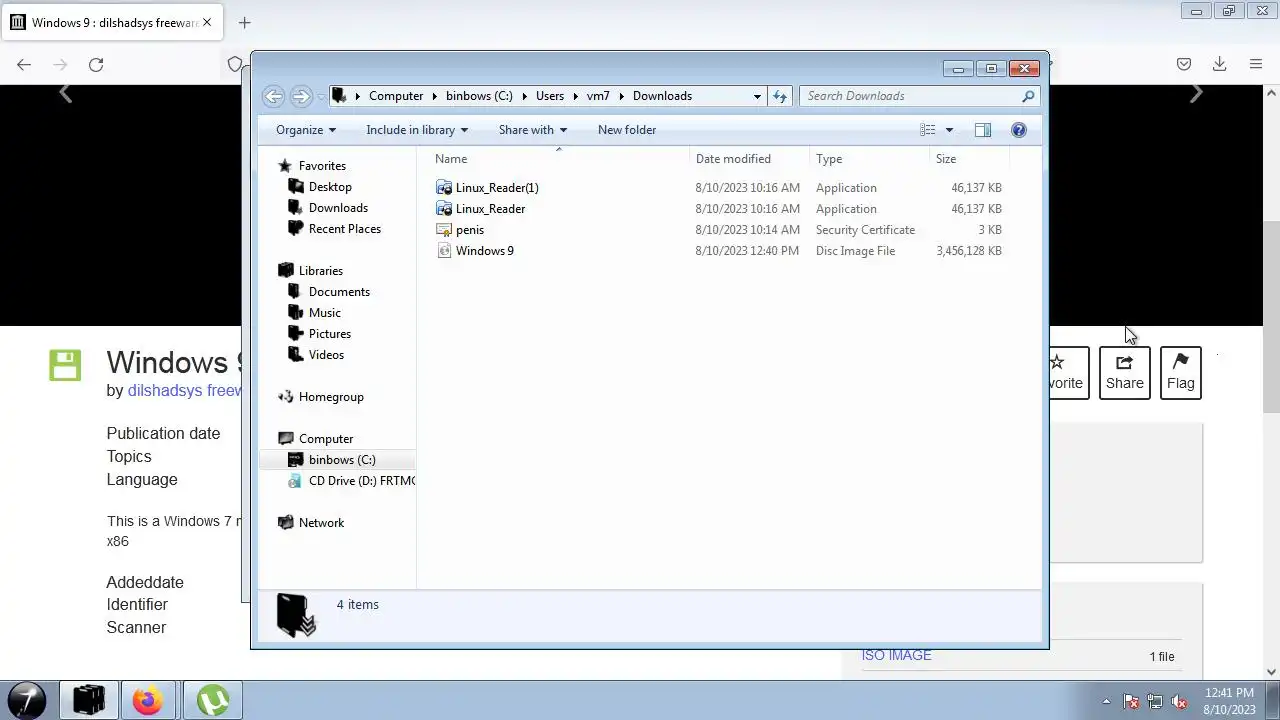The width and height of the screenshot is (1280, 720).
Task: Show previous image in archive carousel
Action: pyautogui.click(x=65, y=94)
